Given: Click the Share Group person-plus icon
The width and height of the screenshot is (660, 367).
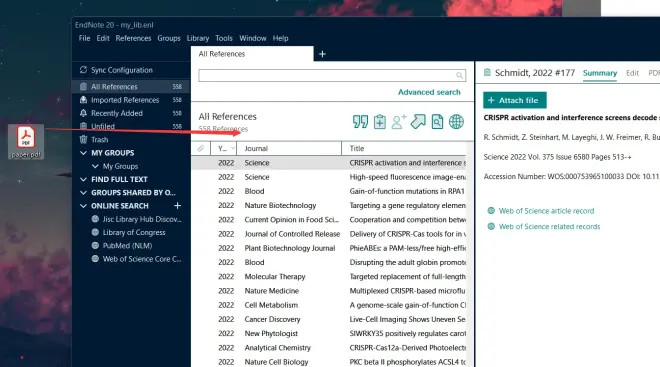Looking at the screenshot, I should pyautogui.click(x=399, y=122).
